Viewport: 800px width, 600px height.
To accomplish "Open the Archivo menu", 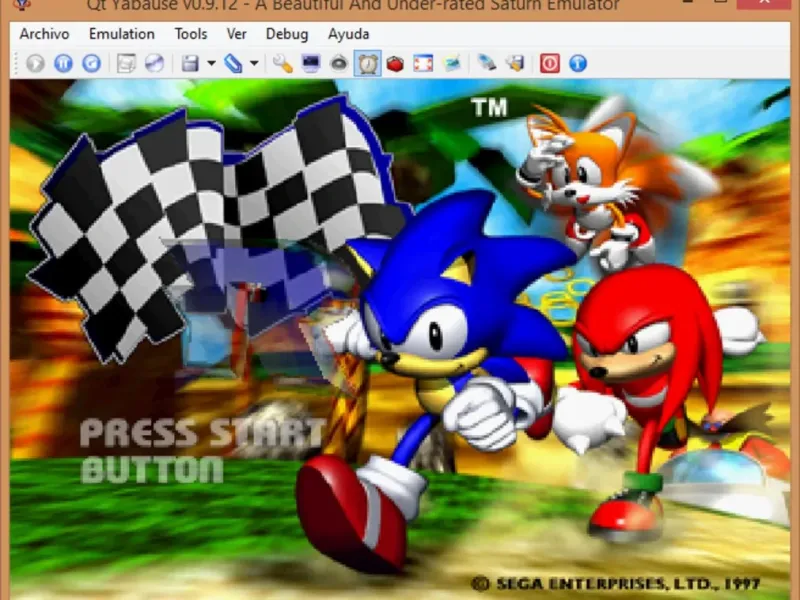I will (44, 34).
